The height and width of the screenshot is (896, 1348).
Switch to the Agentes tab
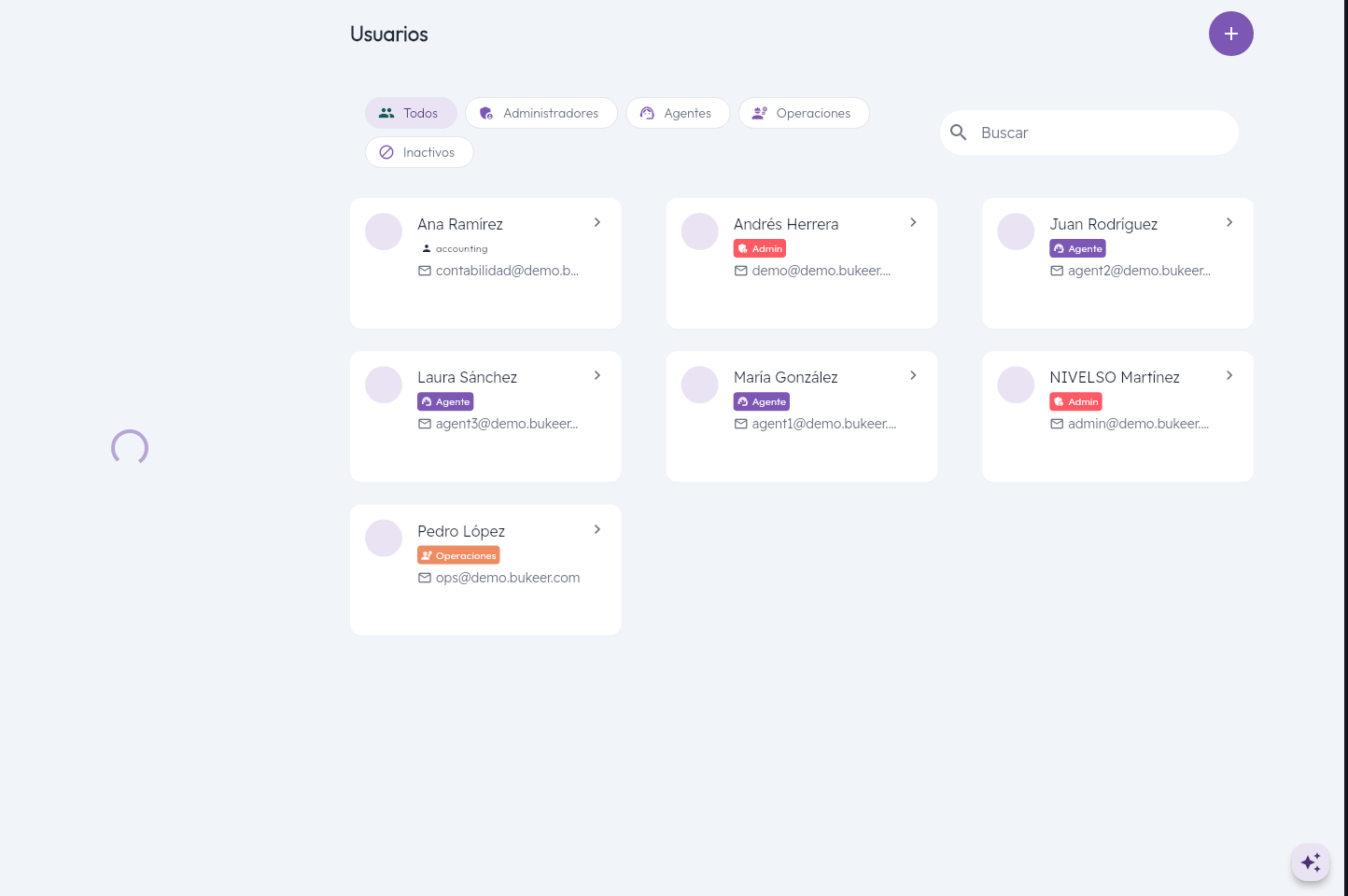(x=678, y=113)
